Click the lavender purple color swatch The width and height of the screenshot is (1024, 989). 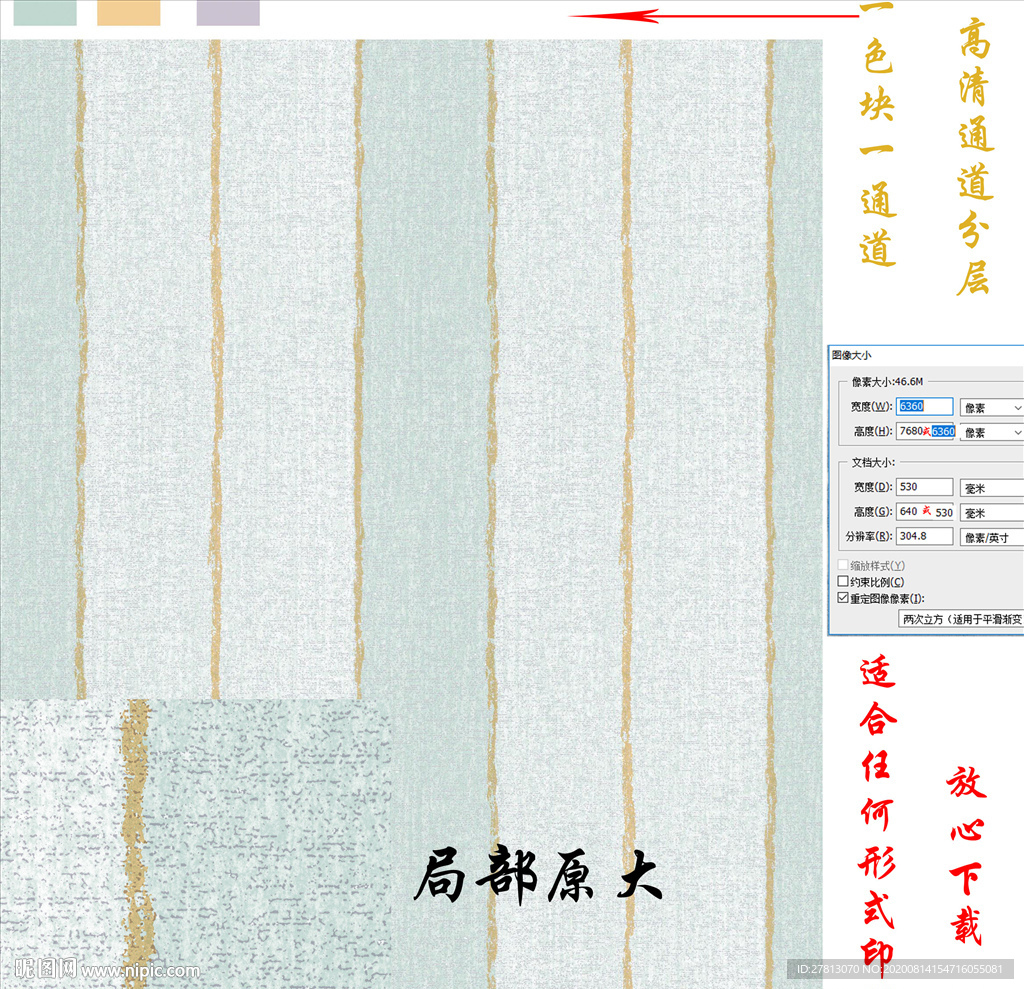(228, 12)
